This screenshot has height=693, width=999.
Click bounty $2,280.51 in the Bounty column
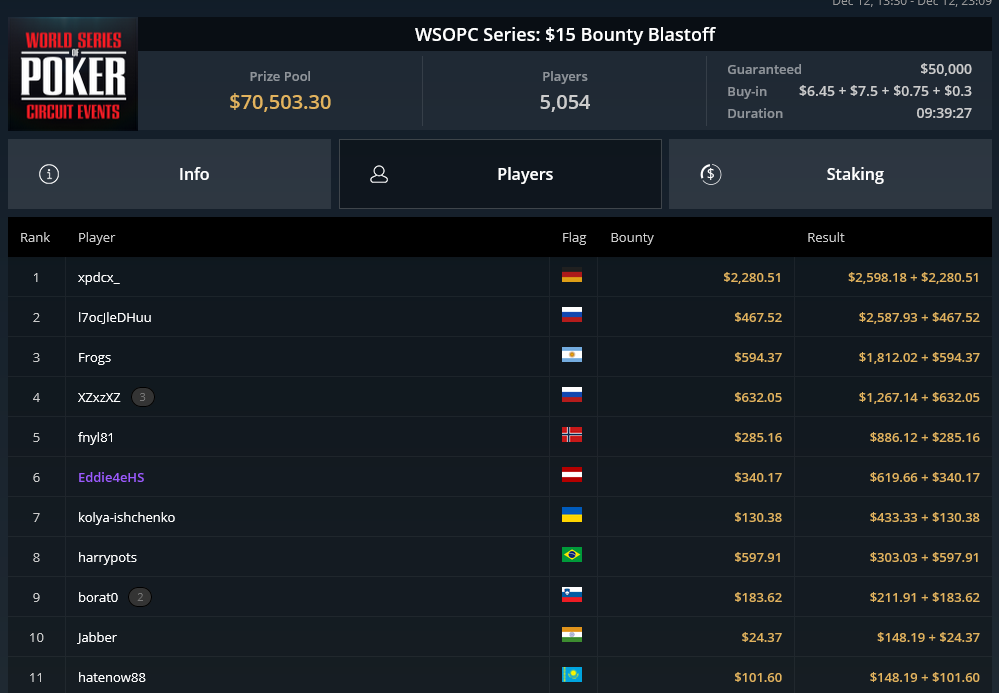click(x=752, y=278)
